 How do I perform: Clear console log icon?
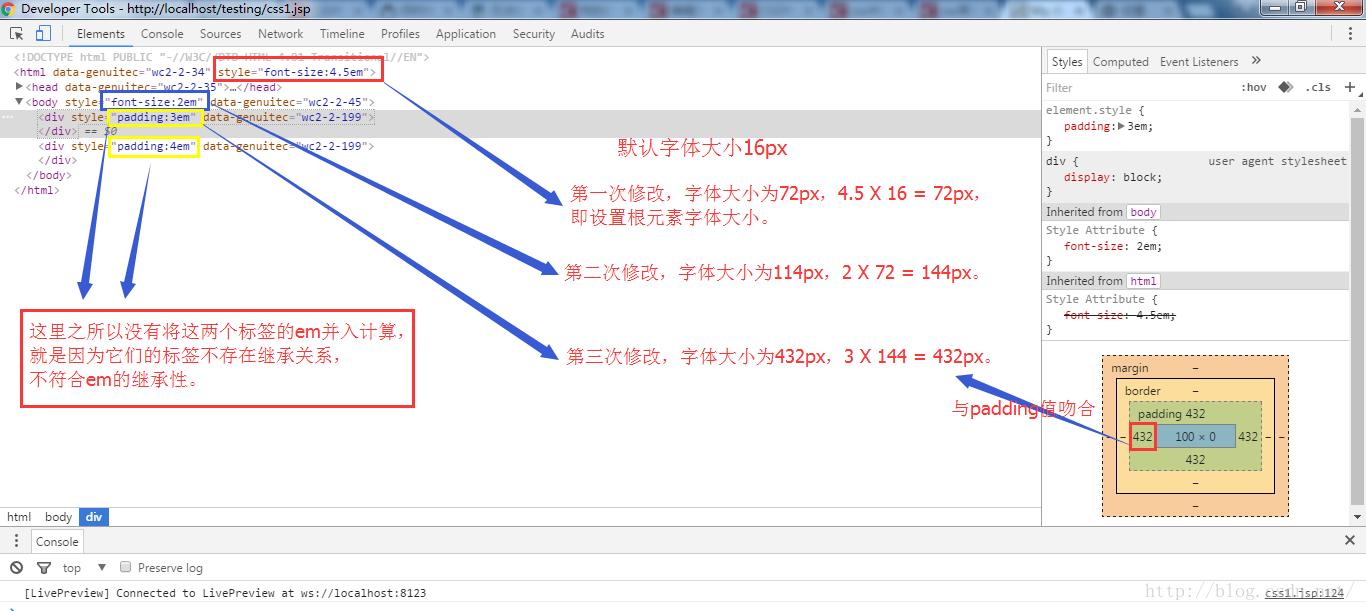click(16, 567)
